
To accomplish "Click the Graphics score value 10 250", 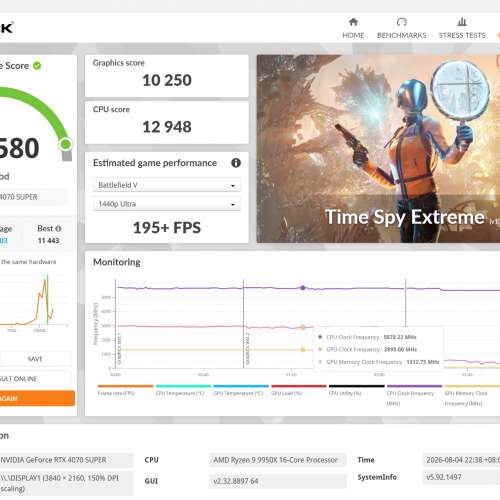I will [x=167, y=80].
